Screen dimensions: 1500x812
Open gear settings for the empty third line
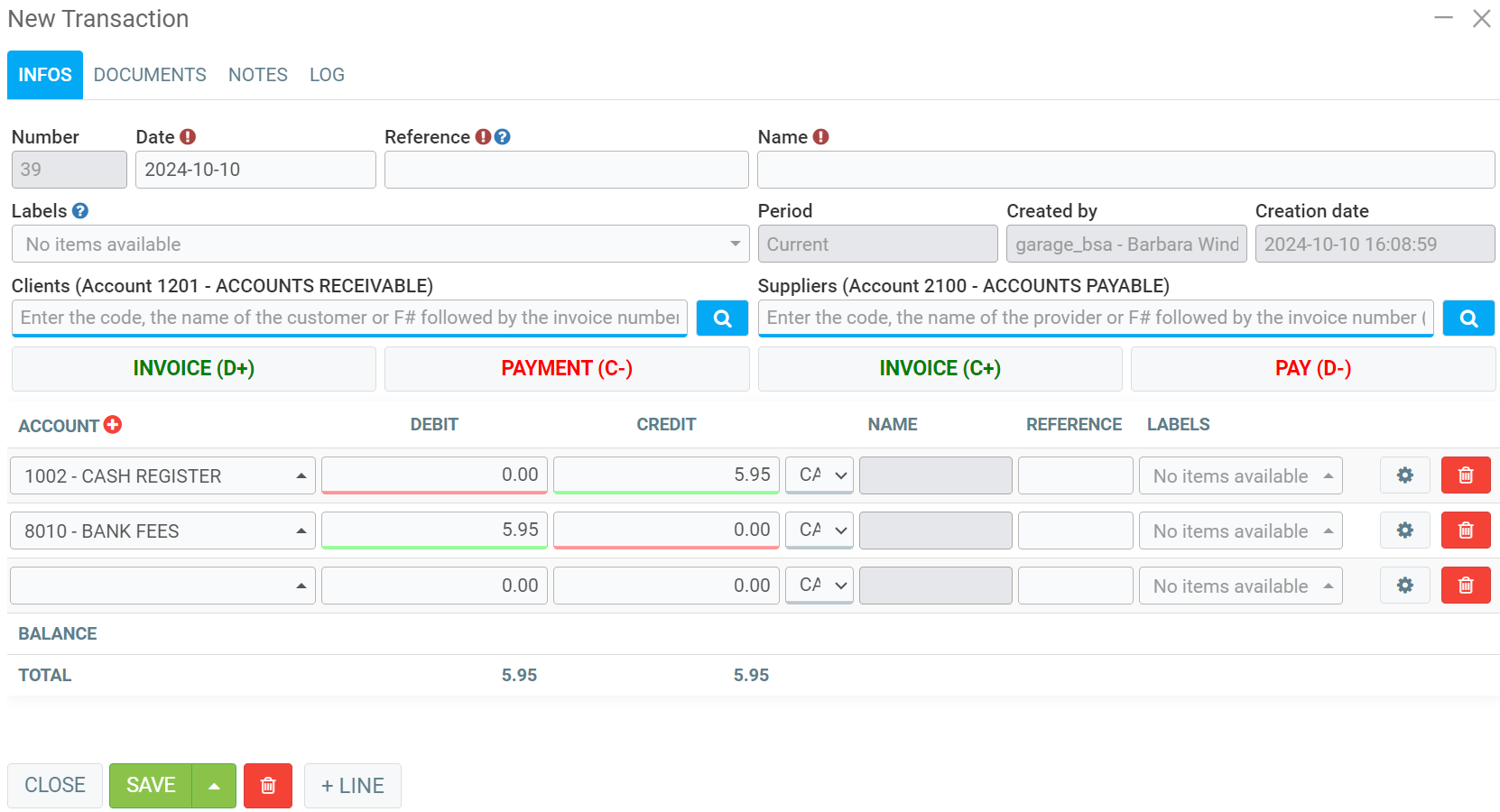tap(1404, 586)
